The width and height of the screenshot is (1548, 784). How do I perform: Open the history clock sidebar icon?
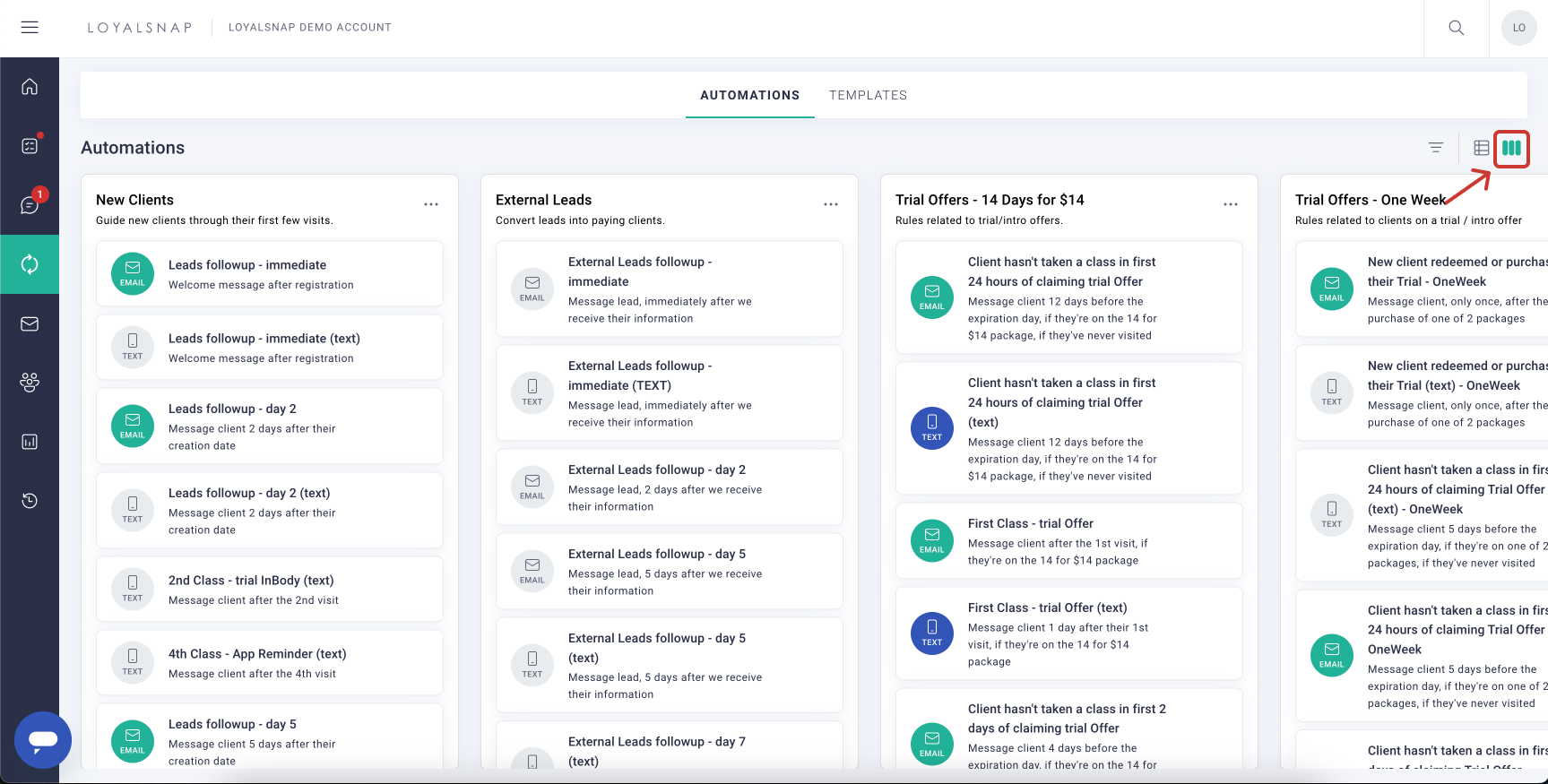coord(30,501)
